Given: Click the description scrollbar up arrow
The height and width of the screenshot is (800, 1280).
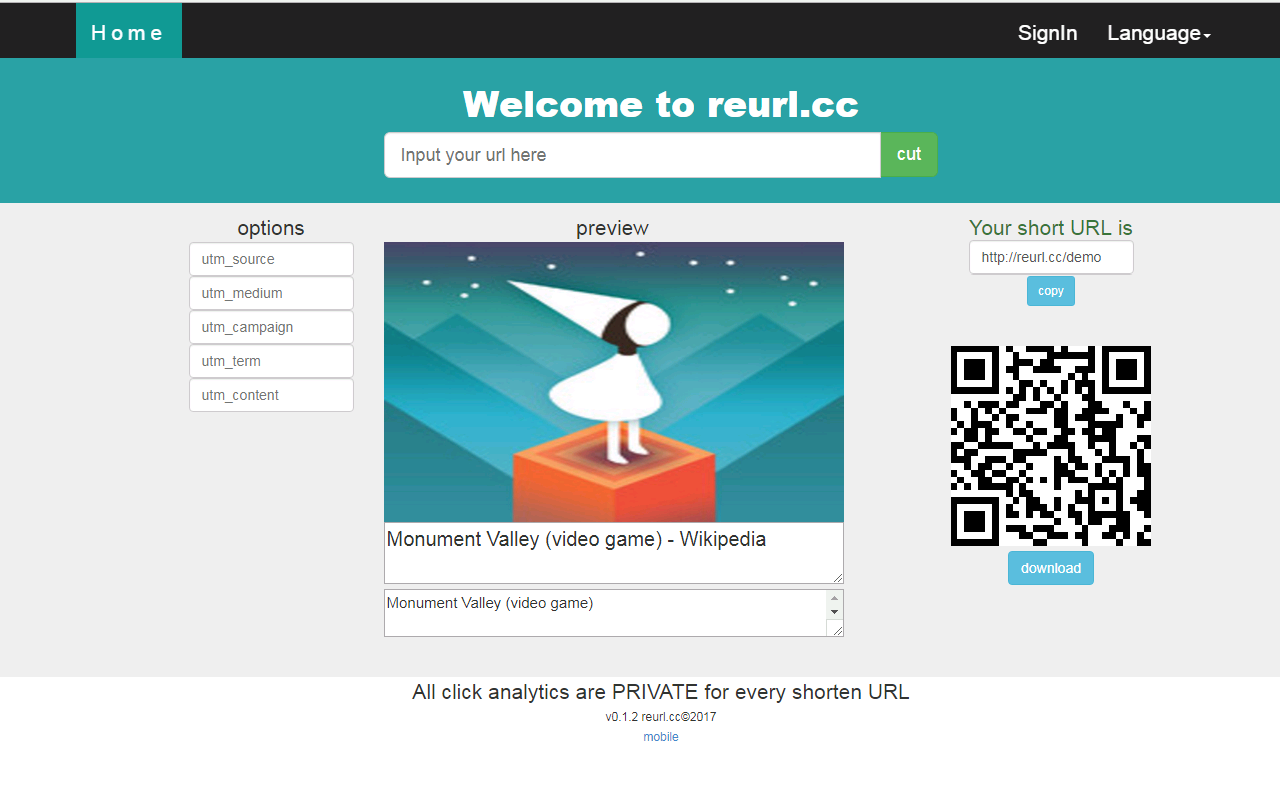Looking at the screenshot, I should point(835,598).
